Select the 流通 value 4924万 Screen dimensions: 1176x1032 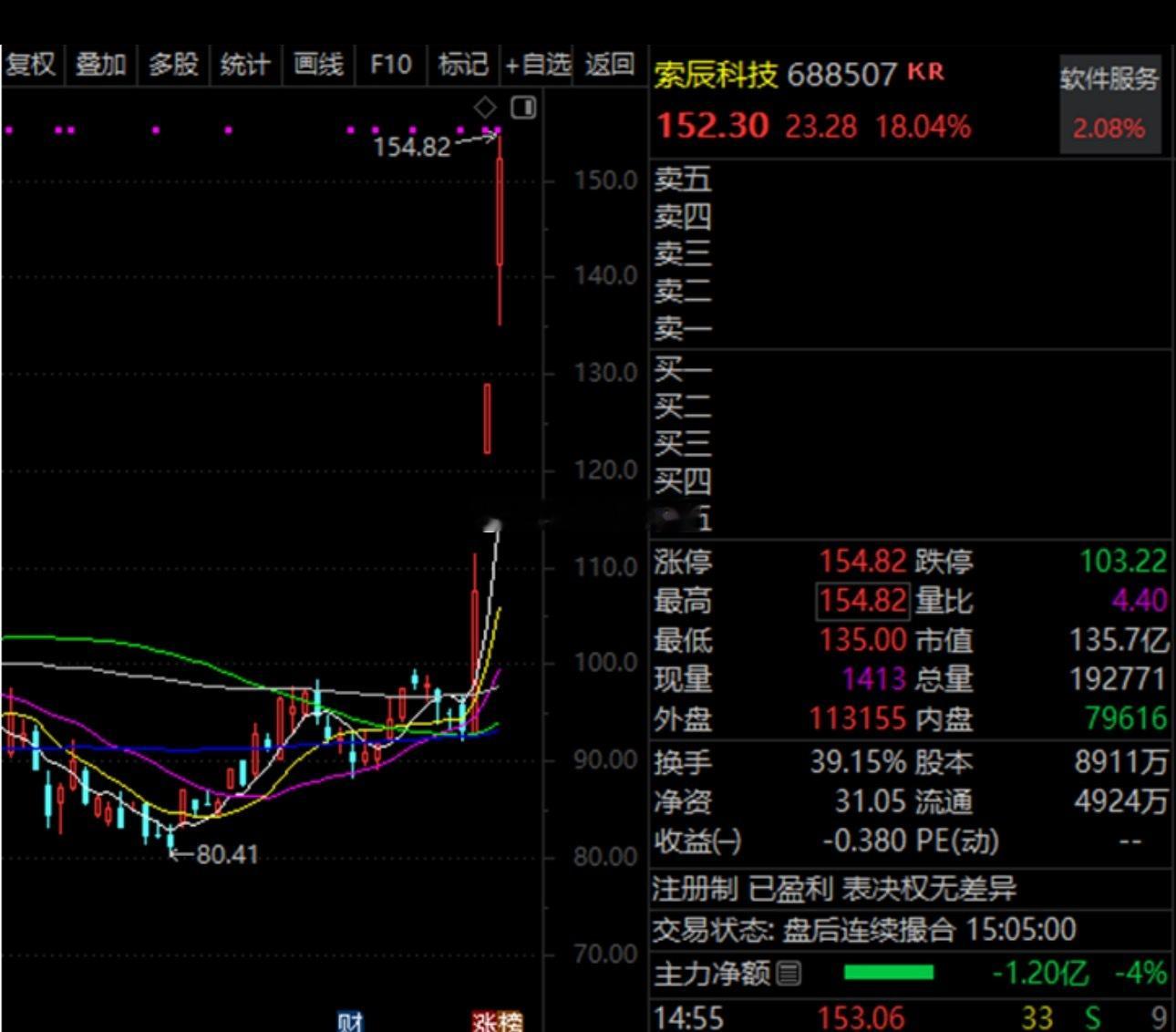[1120, 801]
